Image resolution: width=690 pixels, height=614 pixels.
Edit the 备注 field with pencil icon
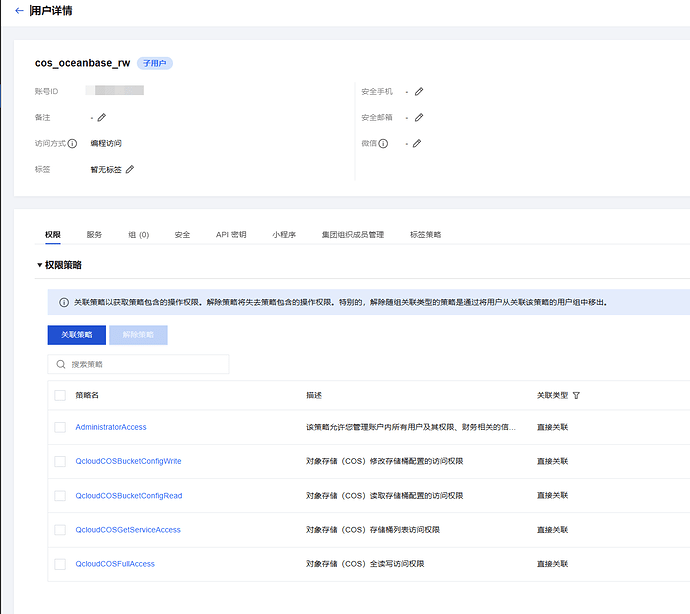pos(102,117)
